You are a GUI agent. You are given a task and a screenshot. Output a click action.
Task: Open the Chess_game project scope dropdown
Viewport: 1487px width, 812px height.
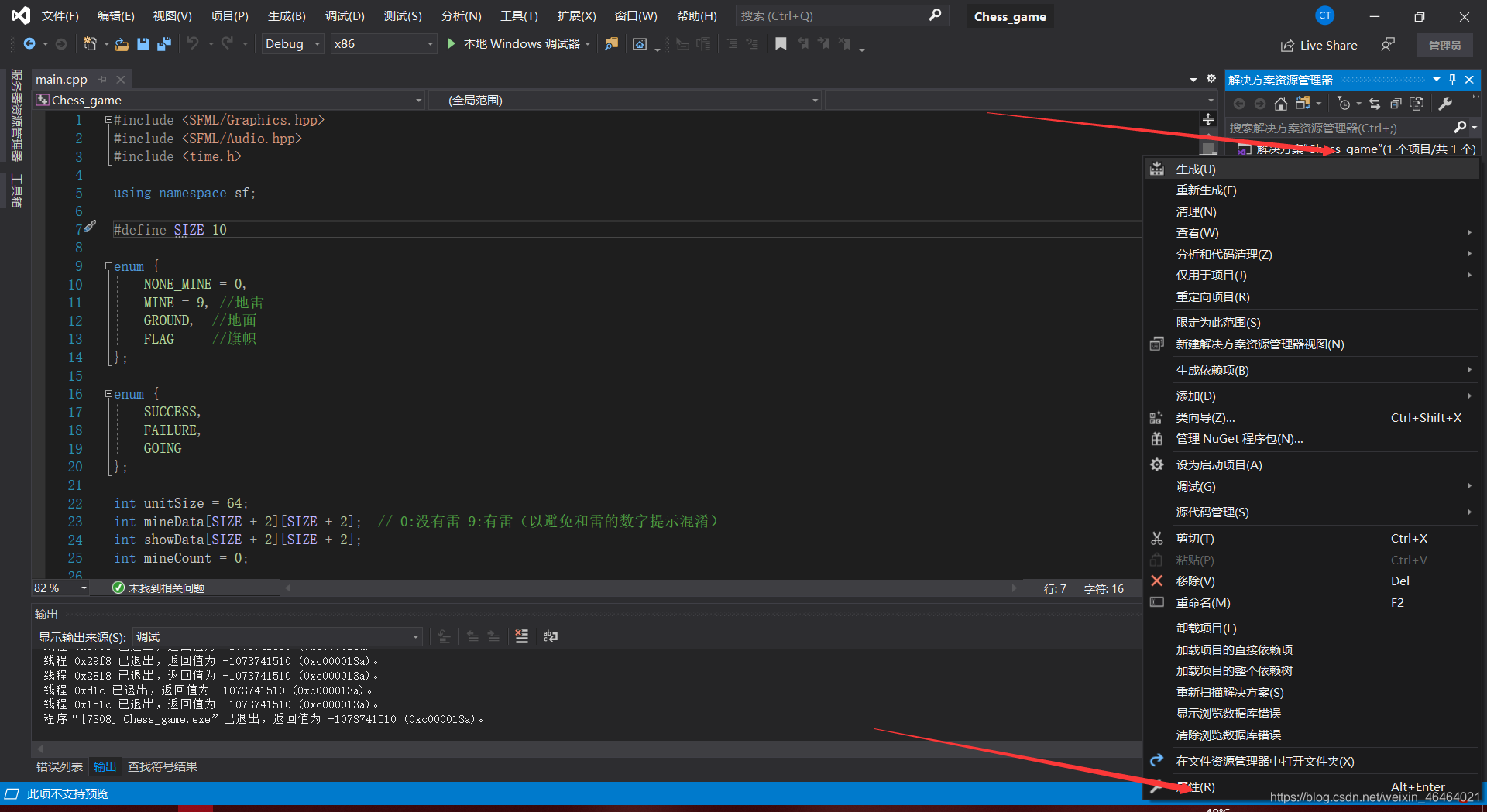229,101
